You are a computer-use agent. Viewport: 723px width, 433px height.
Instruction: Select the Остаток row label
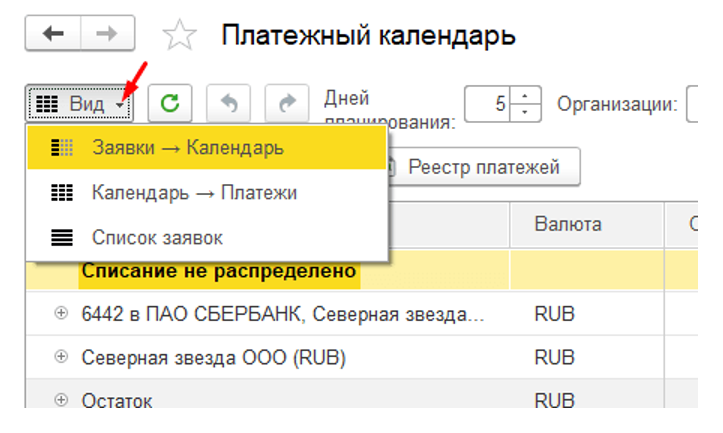pyautogui.click(x=117, y=400)
